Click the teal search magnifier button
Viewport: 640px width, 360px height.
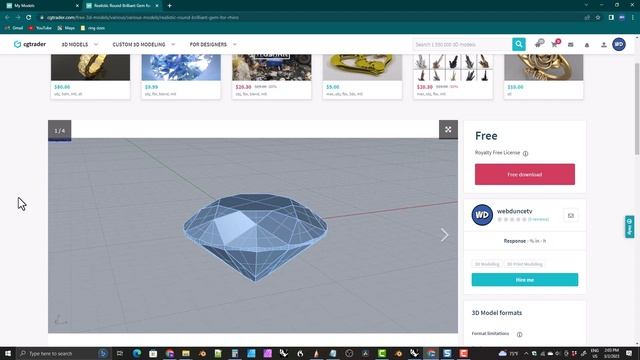(518, 44)
